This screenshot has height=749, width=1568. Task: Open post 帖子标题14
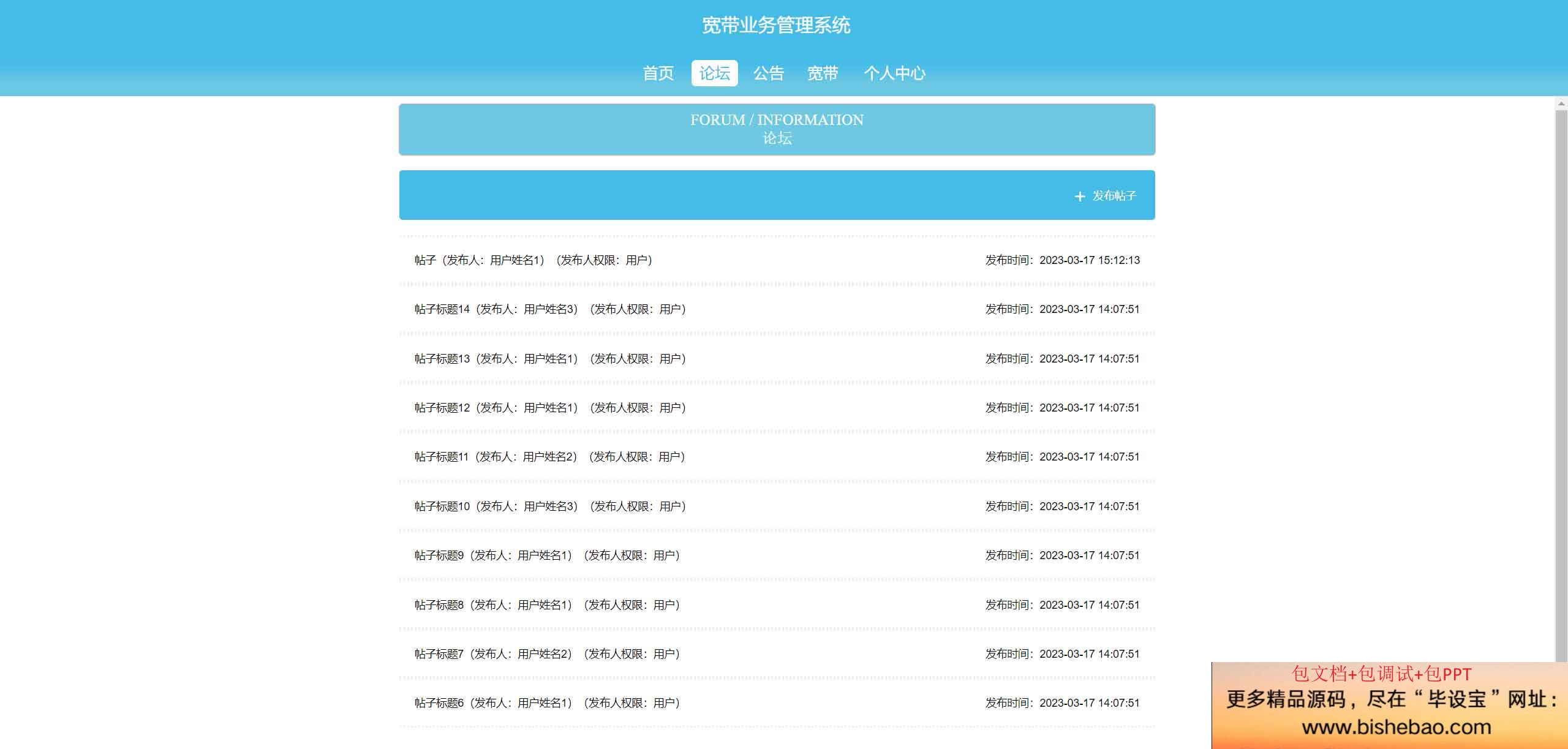pyautogui.click(x=550, y=309)
